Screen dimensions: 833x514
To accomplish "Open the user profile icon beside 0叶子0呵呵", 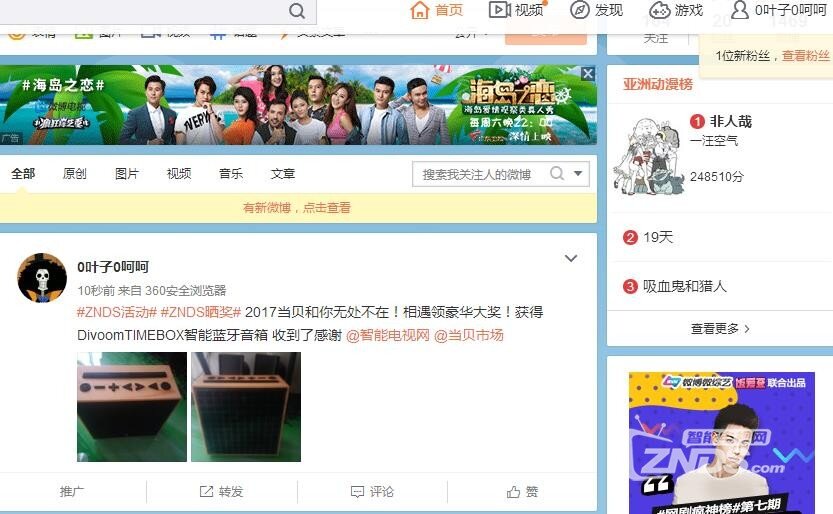I will (x=740, y=10).
